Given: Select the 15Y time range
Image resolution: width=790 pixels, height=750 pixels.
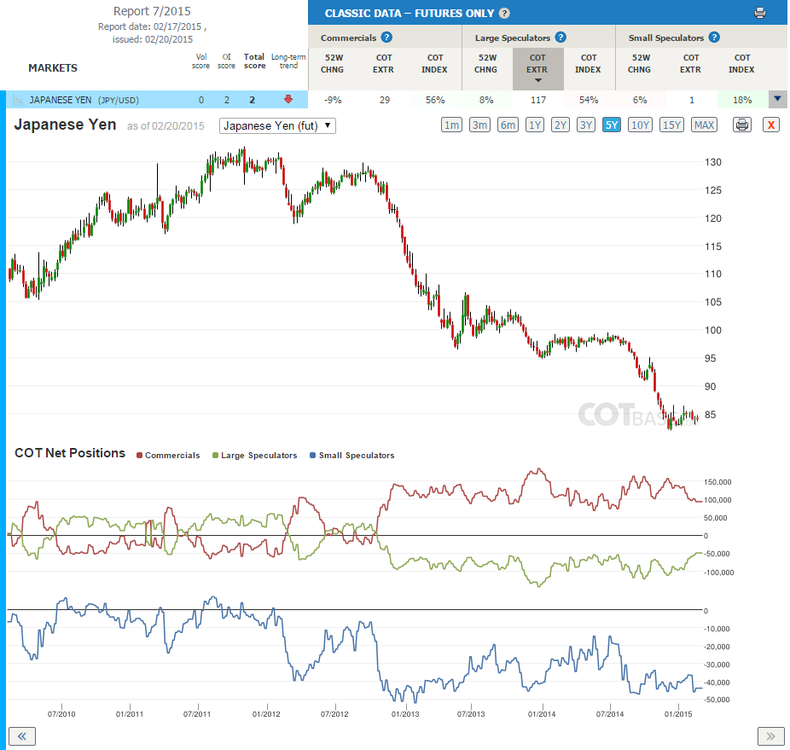Looking at the screenshot, I should (x=672, y=125).
